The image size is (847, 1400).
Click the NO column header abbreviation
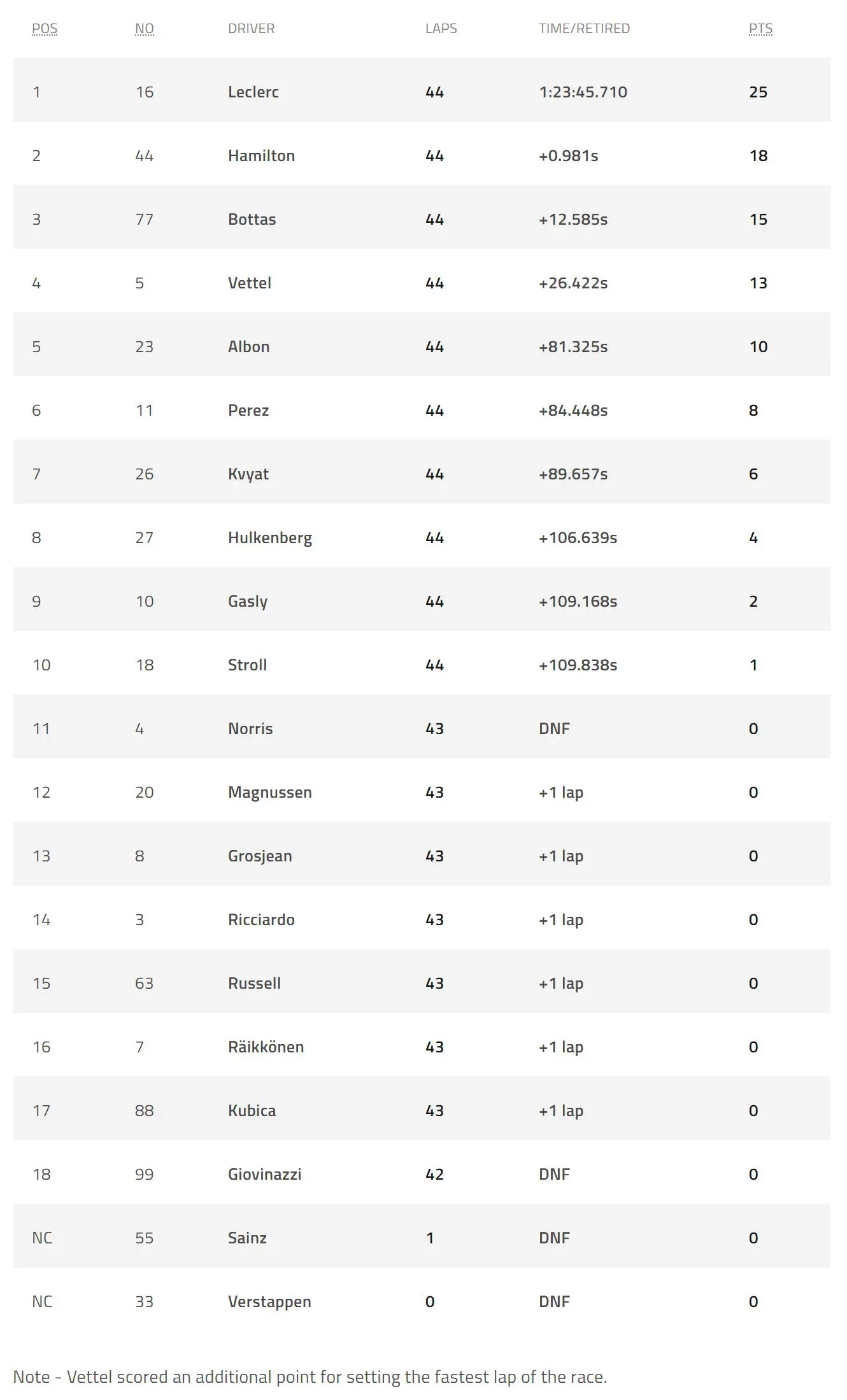click(145, 29)
